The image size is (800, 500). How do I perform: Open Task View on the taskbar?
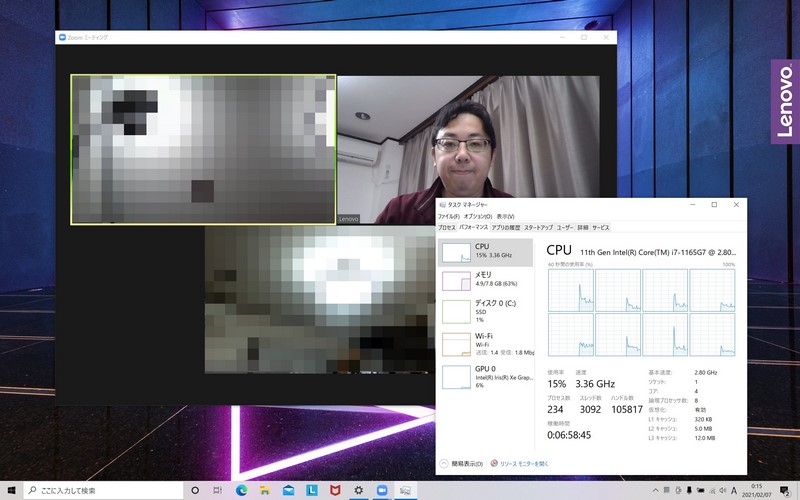coord(218,490)
